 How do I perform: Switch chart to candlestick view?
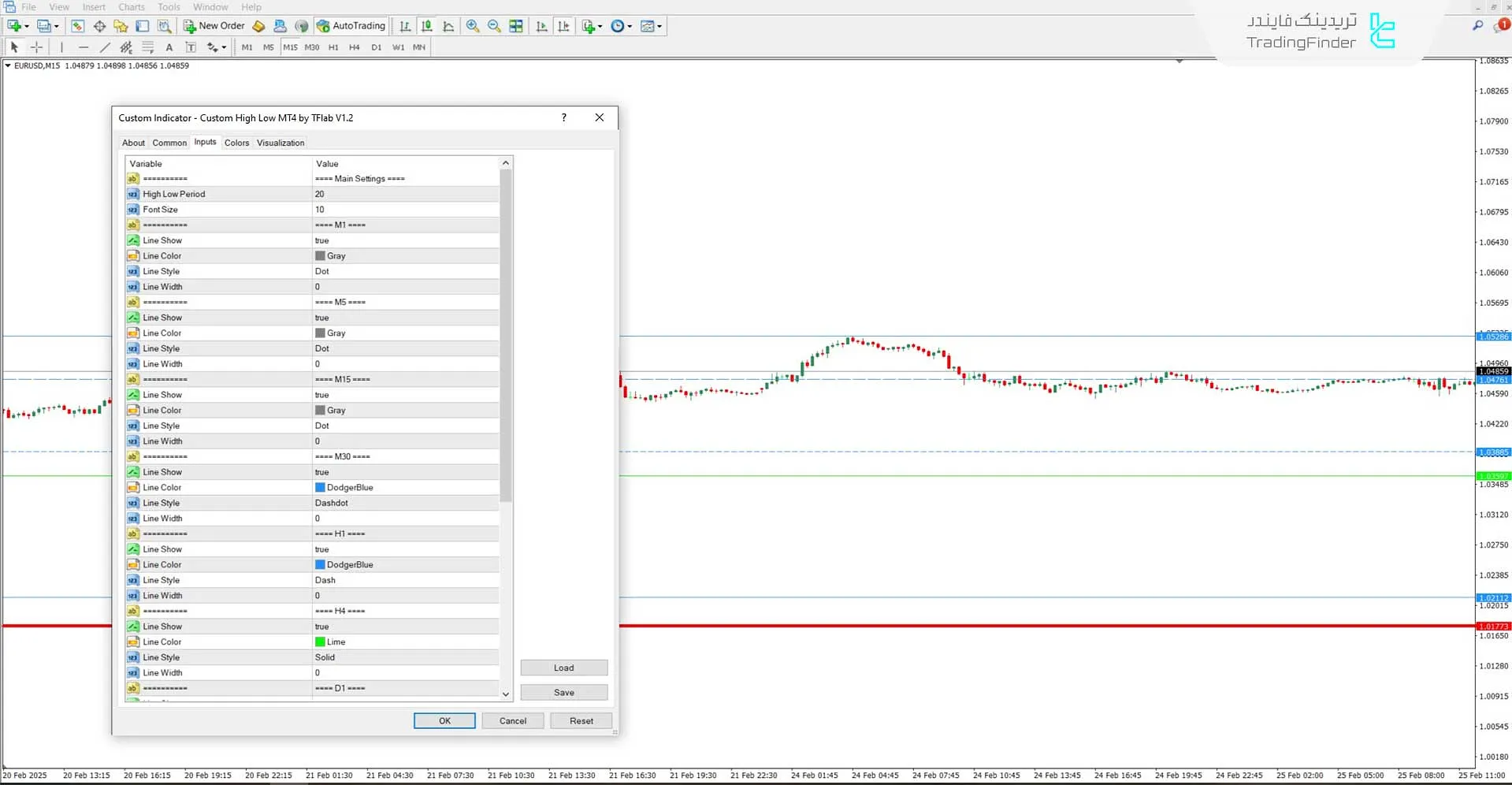tap(426, 26)
